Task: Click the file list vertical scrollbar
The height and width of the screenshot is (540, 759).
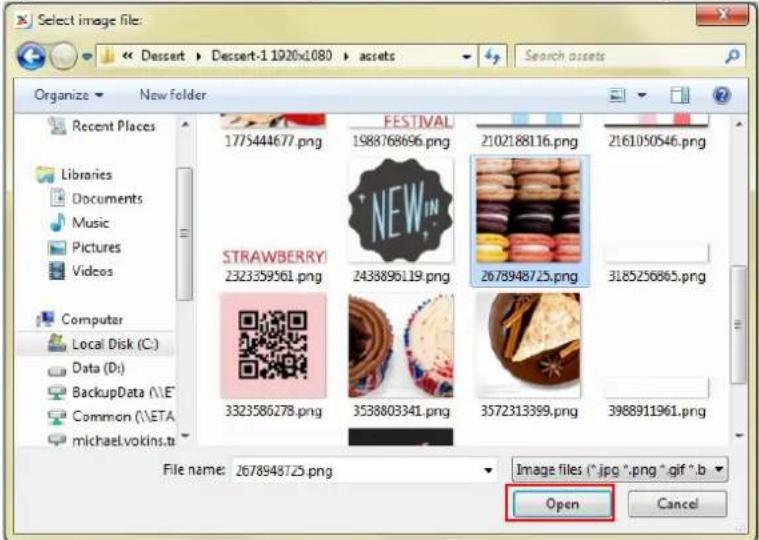Action: click(x=739, y=324)
